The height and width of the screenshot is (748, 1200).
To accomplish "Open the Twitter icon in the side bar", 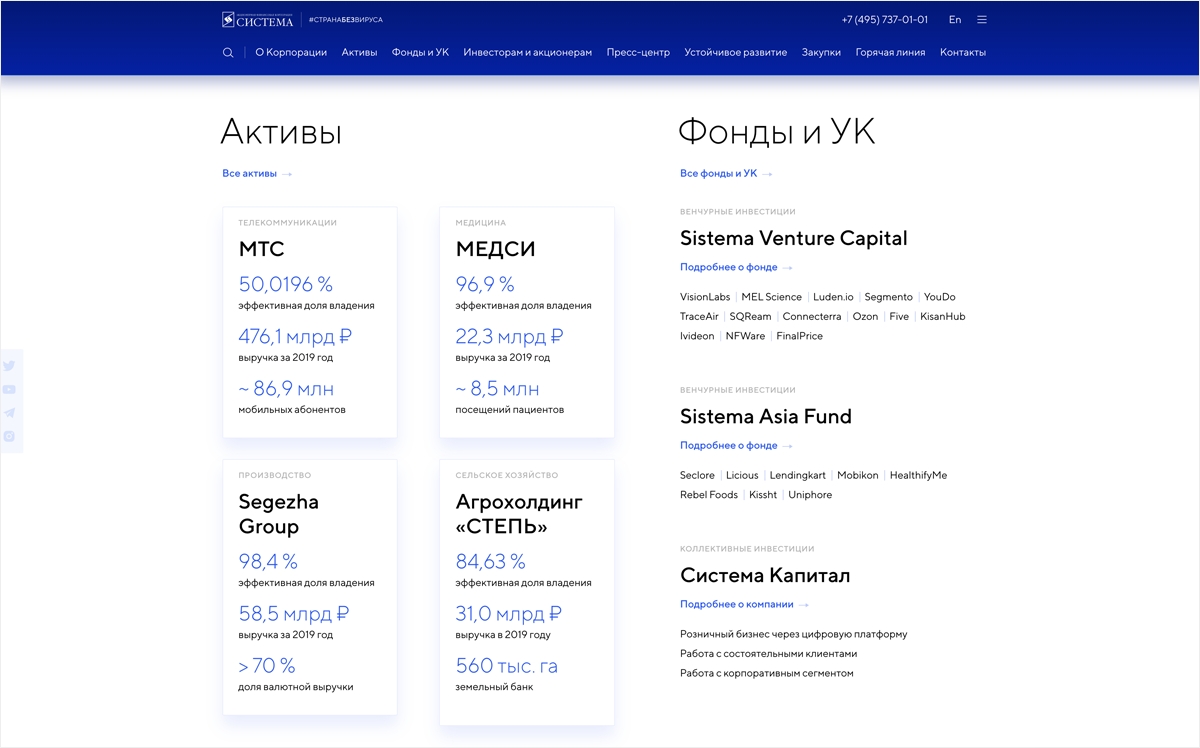I will coord(9,366).
